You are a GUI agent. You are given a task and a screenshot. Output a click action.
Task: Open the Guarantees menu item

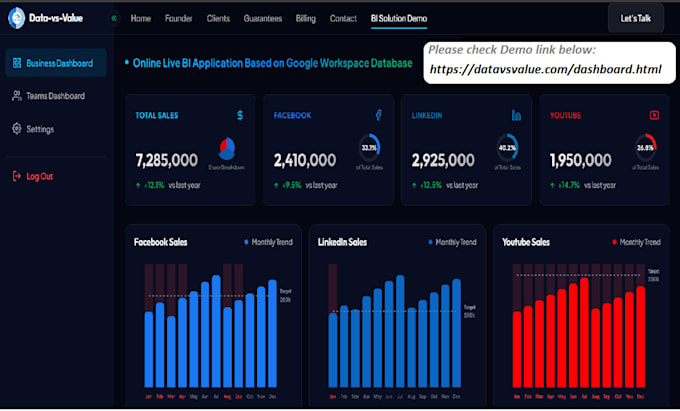263,19
